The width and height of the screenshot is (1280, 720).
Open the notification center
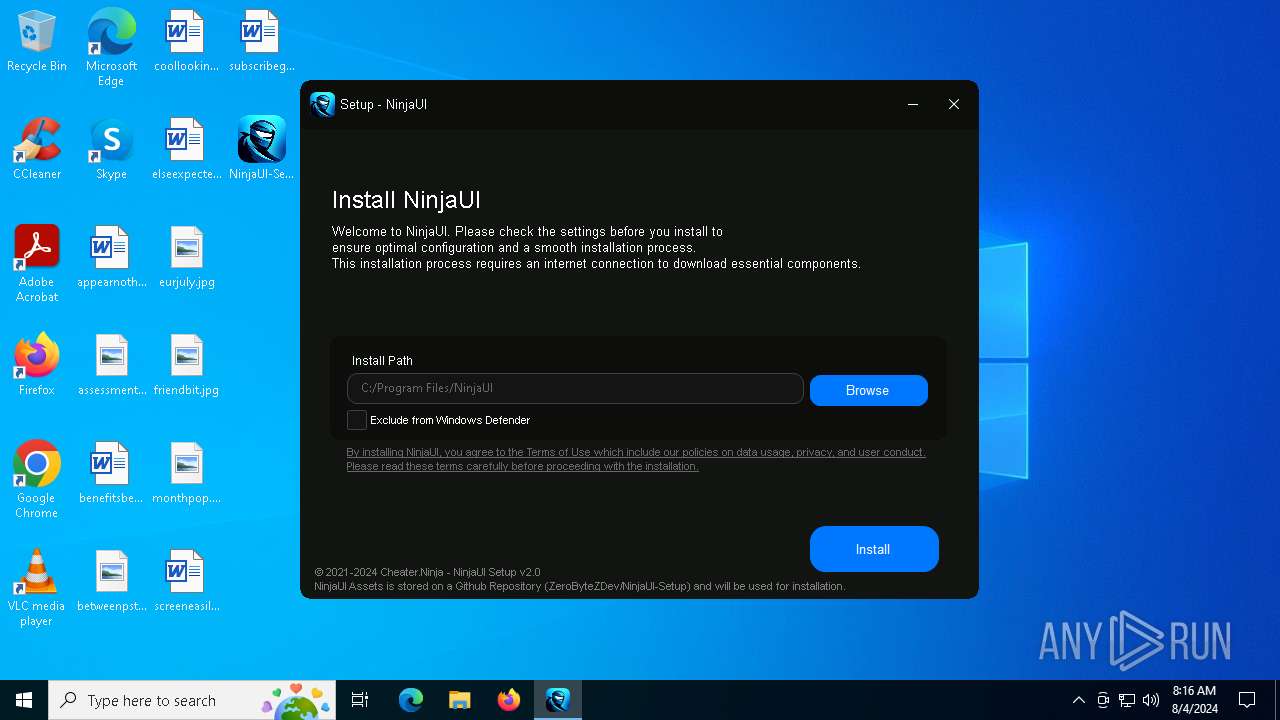(1247, 700)
